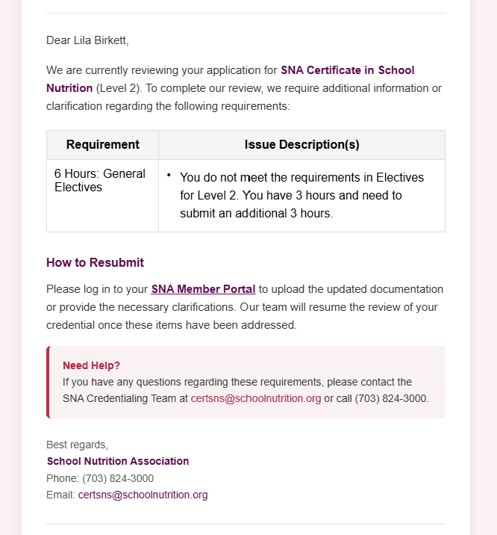Click the (Level 2) text in first paragraph
This screenshot has width=497, height=535.
tap(119, 88)
